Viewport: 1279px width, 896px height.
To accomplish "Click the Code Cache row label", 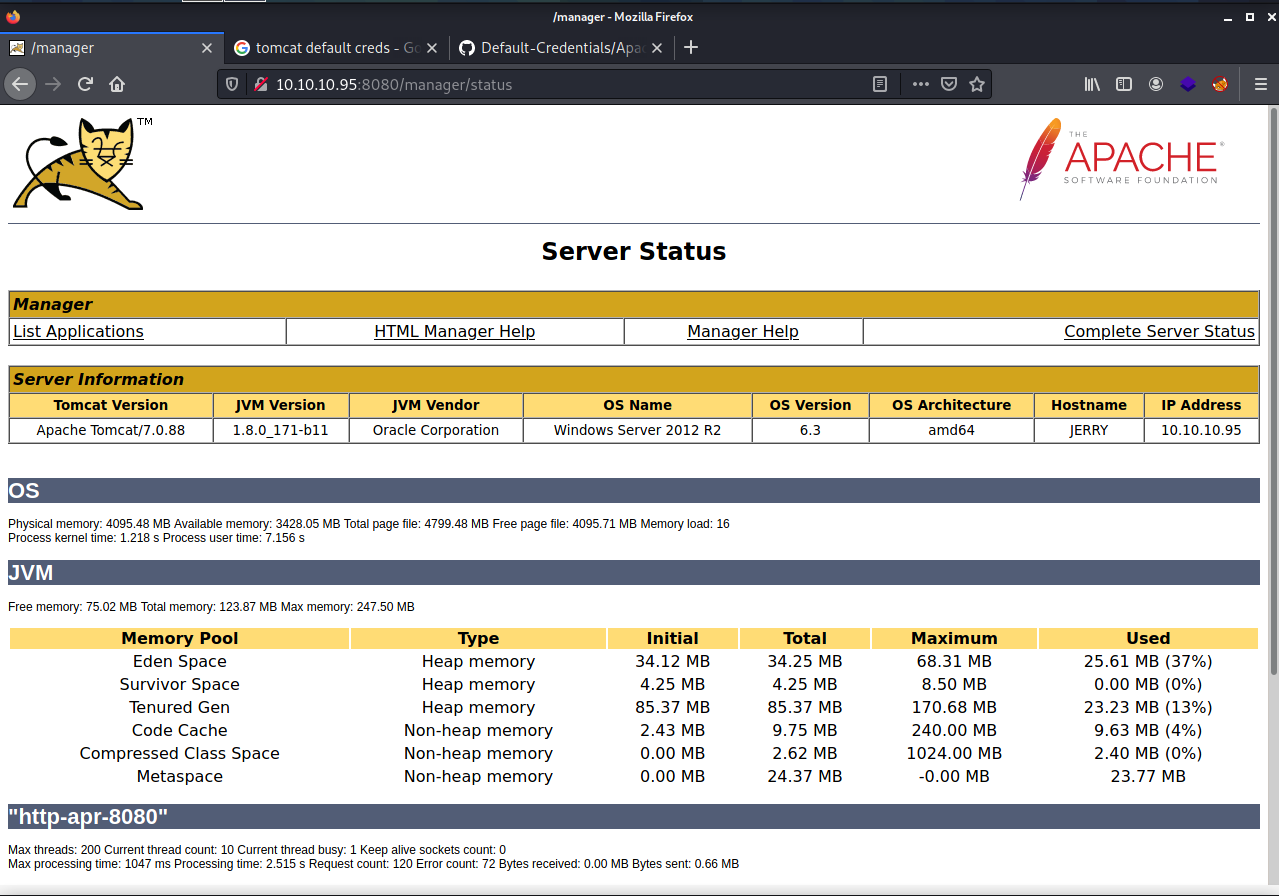I will [180, 730].
